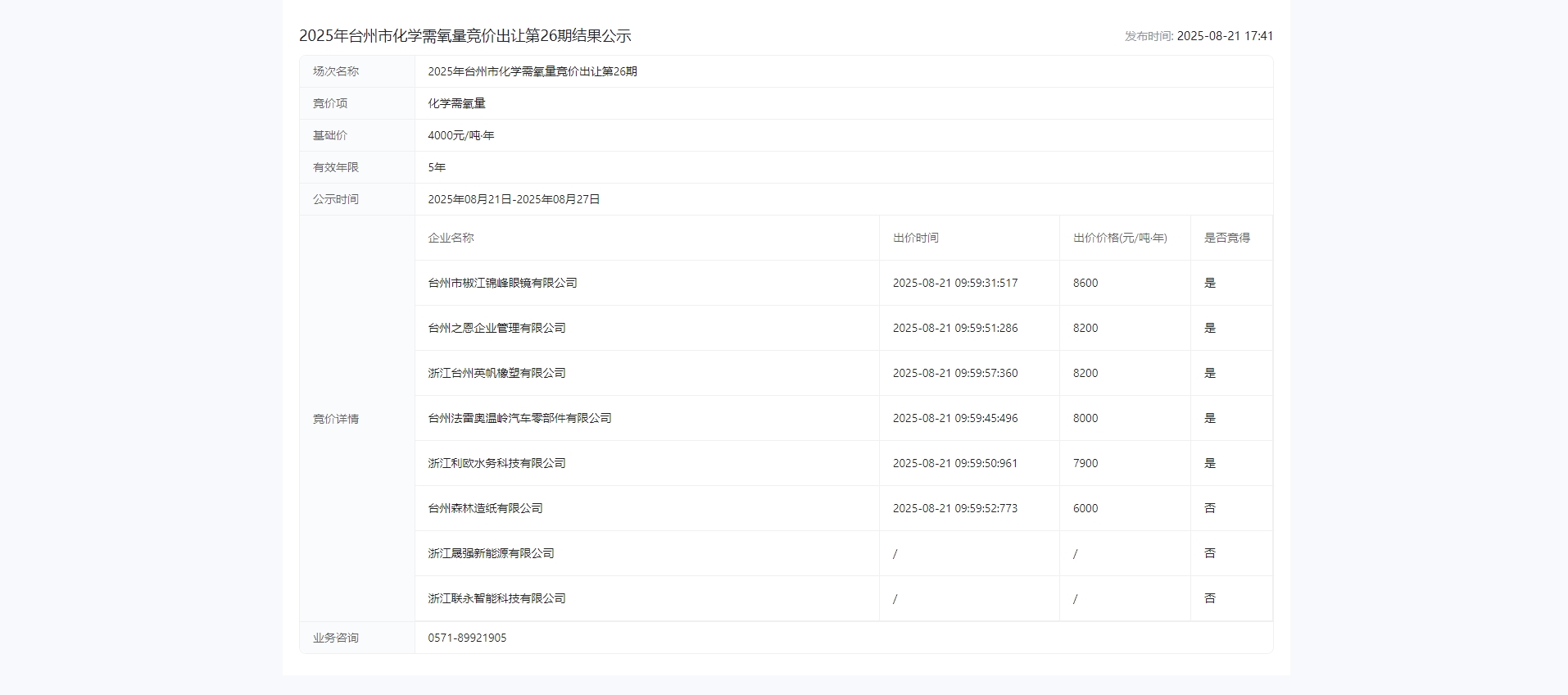Click 否 result for 台州森林造纸有限公司
Screen dimensions: 1568x695
click(x=1210, y=508)
